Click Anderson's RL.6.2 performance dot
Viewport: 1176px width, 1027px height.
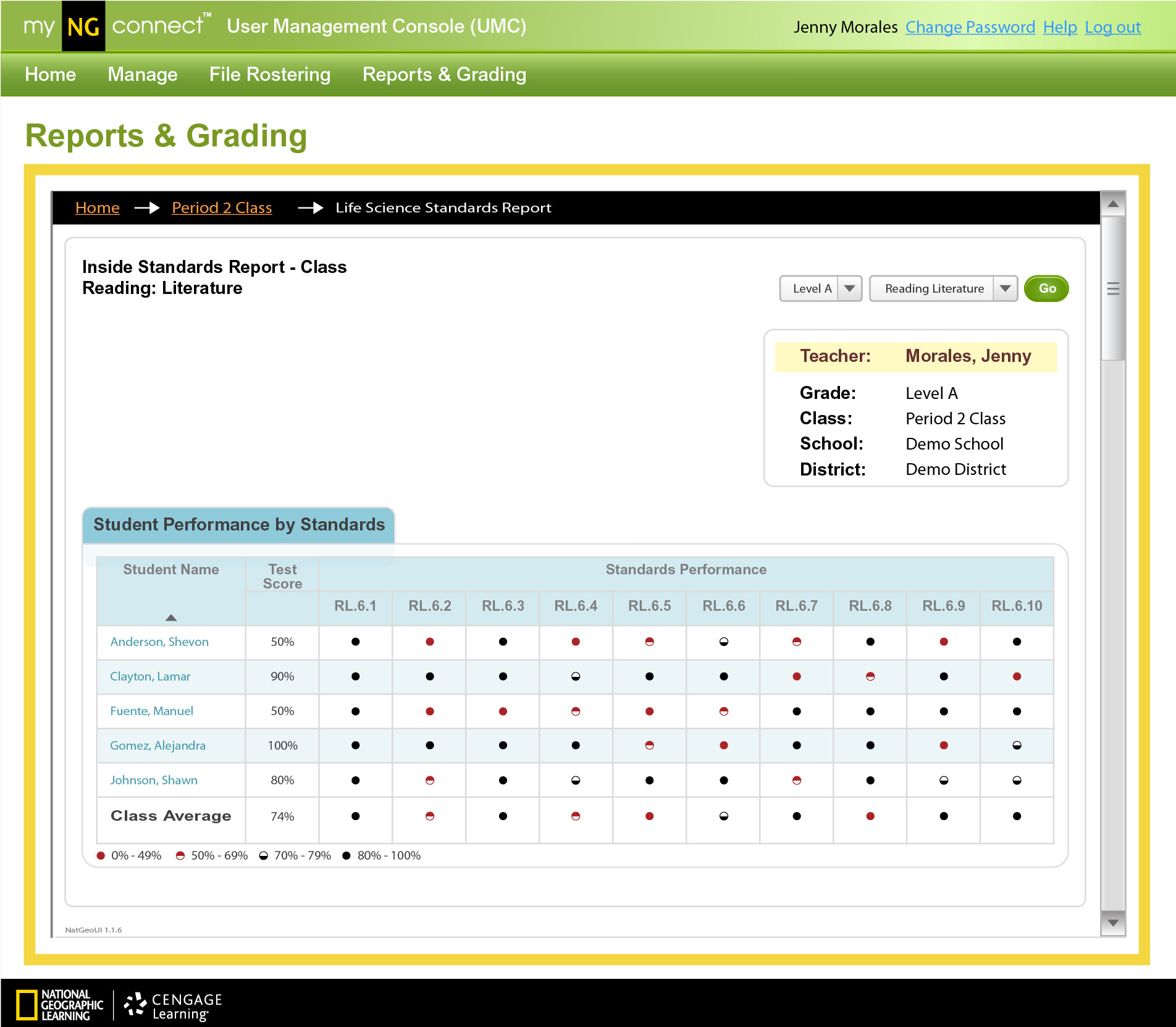point(430,642)
